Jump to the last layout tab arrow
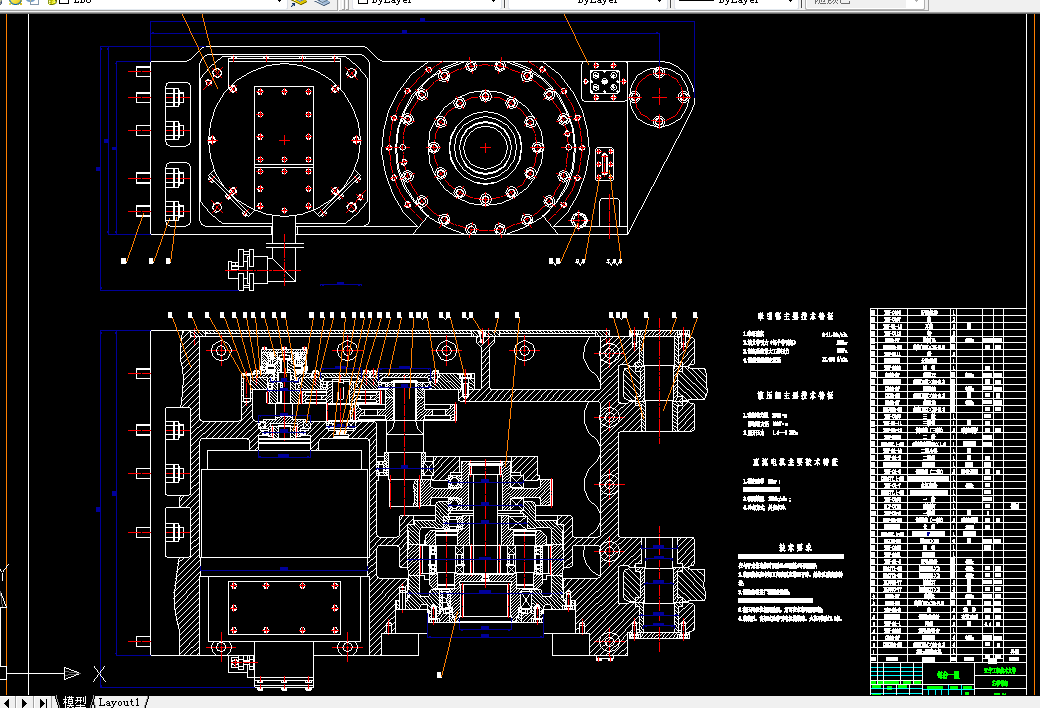This screenshot has height=708, width=1040. (43, 702)
